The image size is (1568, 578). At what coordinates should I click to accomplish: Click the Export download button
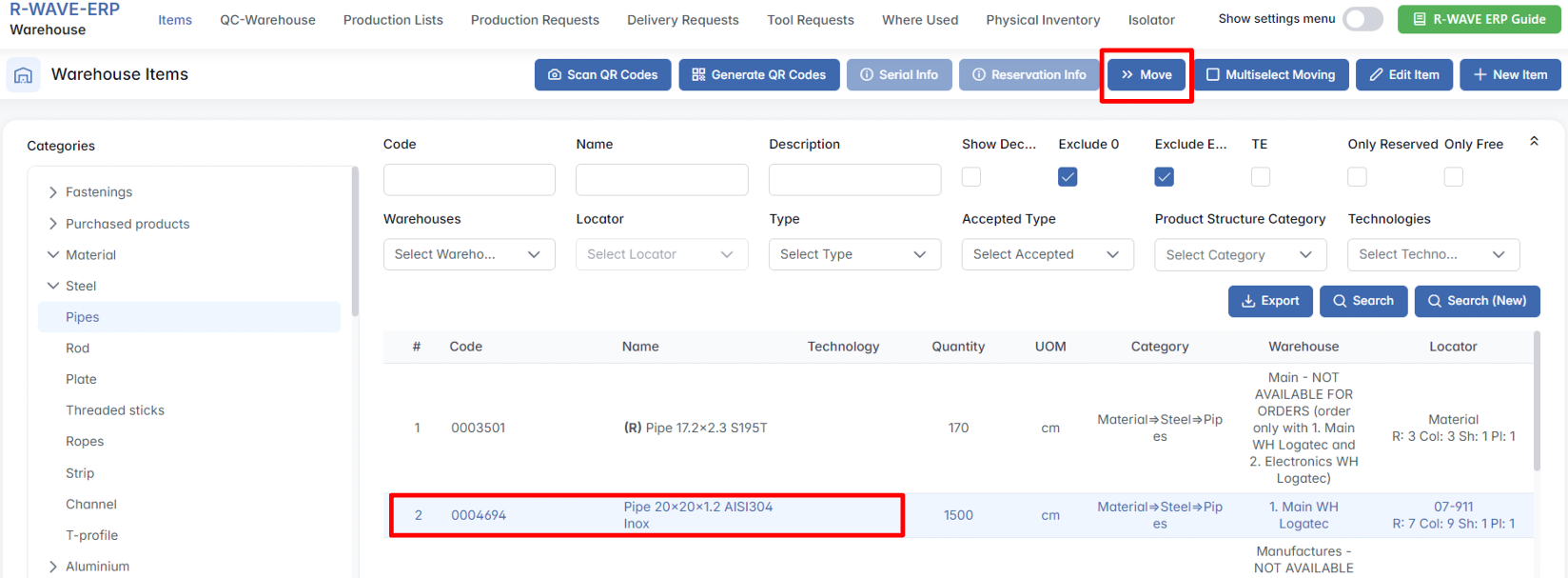coord(1270,301)
